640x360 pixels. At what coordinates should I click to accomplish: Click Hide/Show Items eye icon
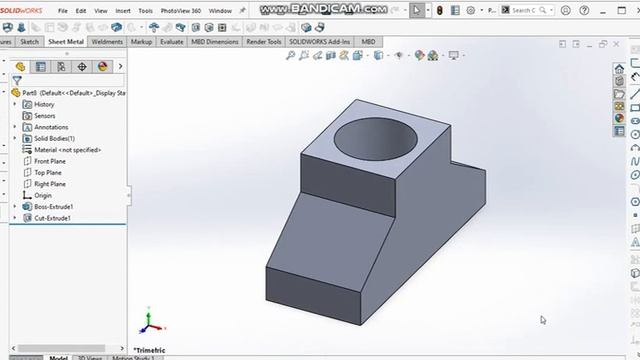tap(399, 55)
